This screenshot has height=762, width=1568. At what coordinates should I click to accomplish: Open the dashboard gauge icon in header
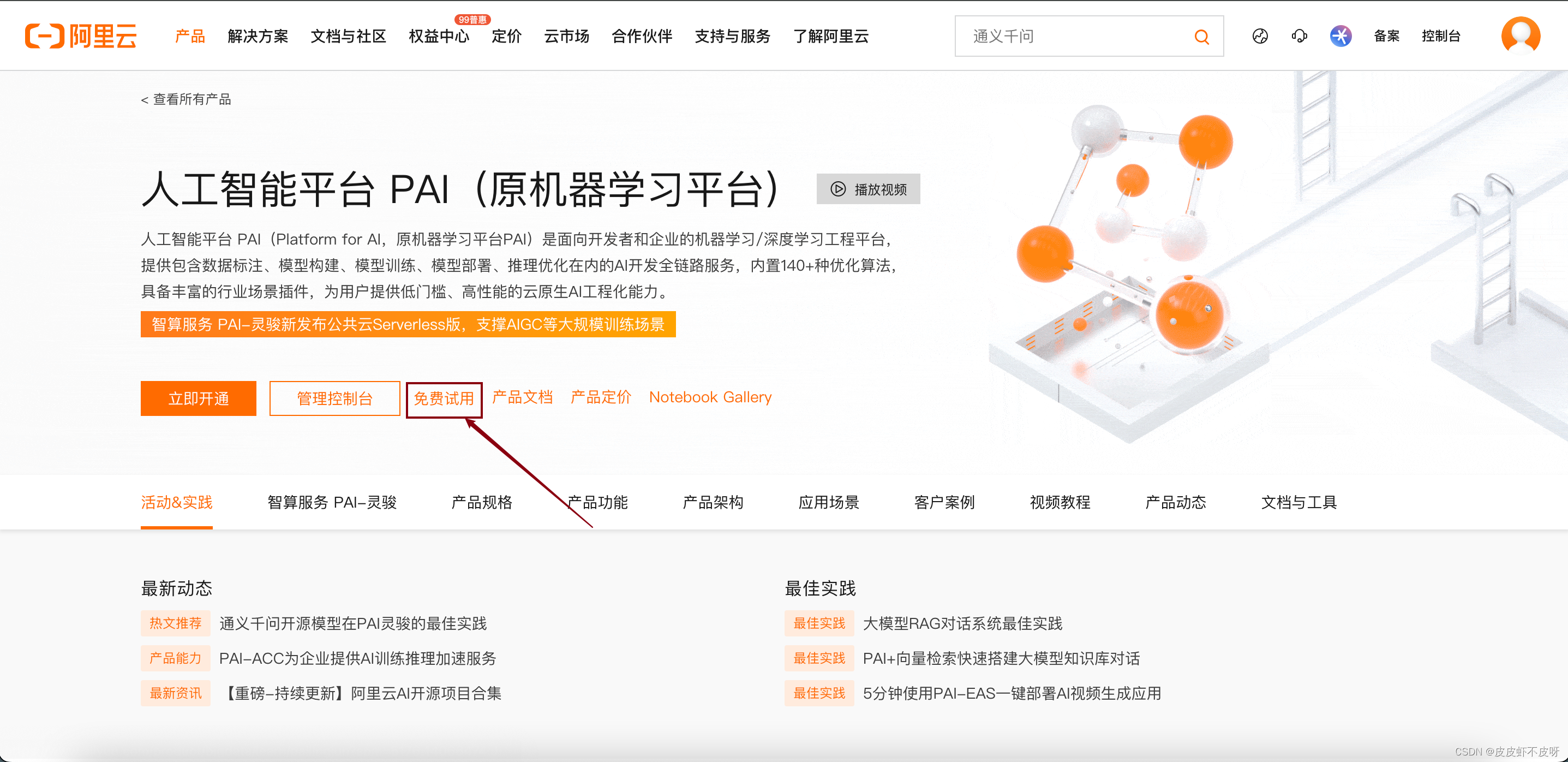[1260, 36]
